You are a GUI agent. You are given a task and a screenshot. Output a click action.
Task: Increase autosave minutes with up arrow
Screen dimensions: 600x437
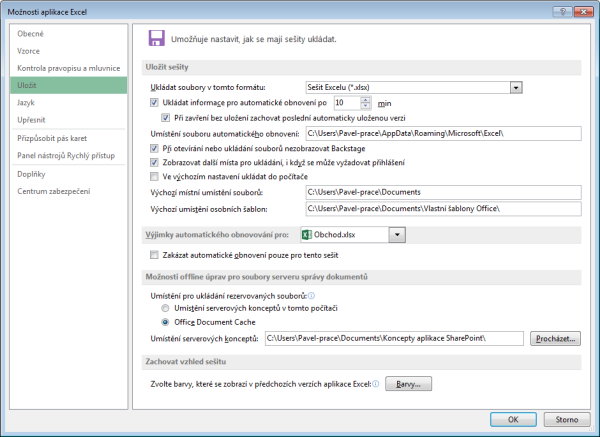(x=365, y=99)
